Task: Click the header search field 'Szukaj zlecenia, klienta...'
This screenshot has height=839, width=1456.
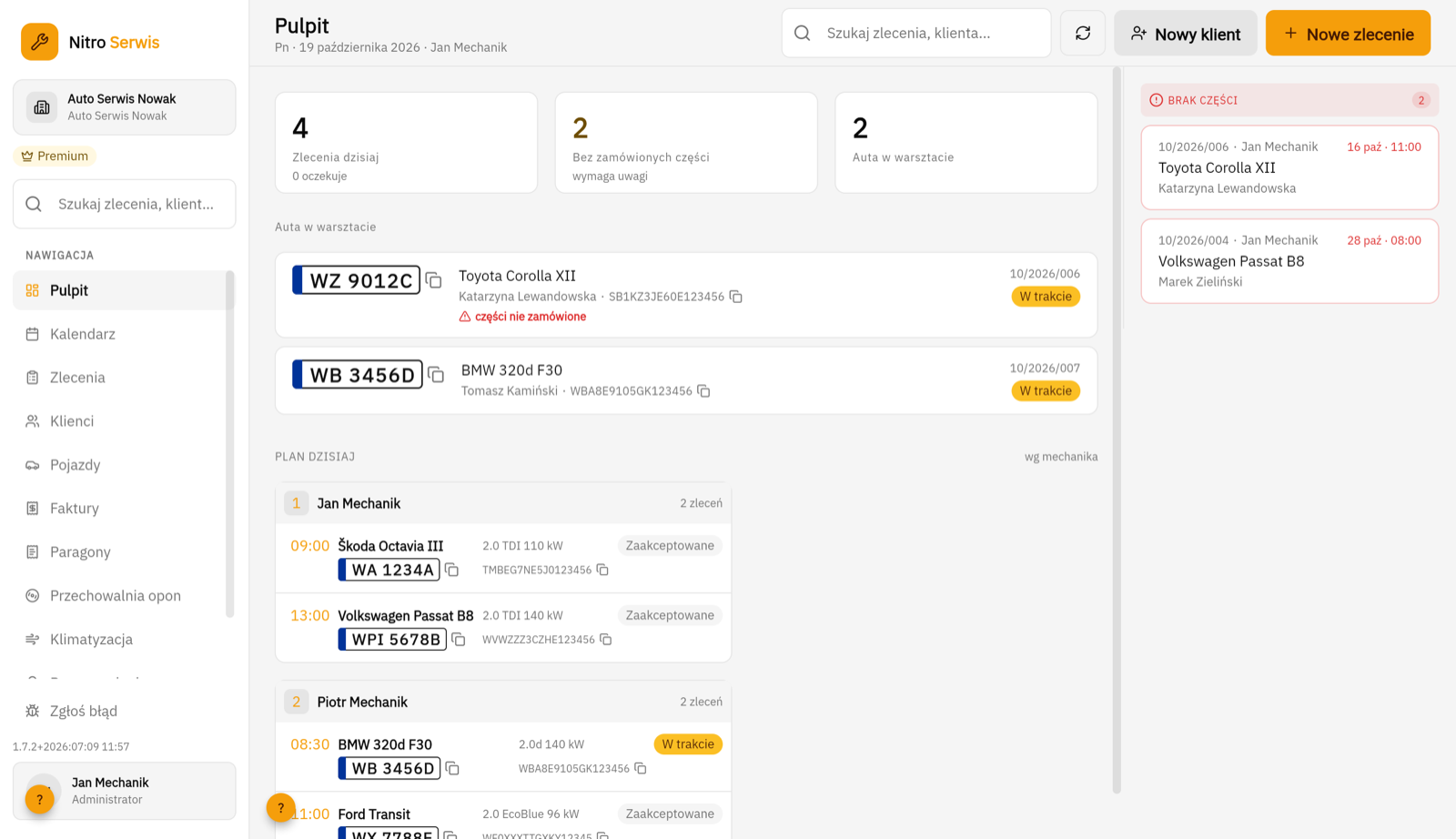Action: click(x=916, y=34)
